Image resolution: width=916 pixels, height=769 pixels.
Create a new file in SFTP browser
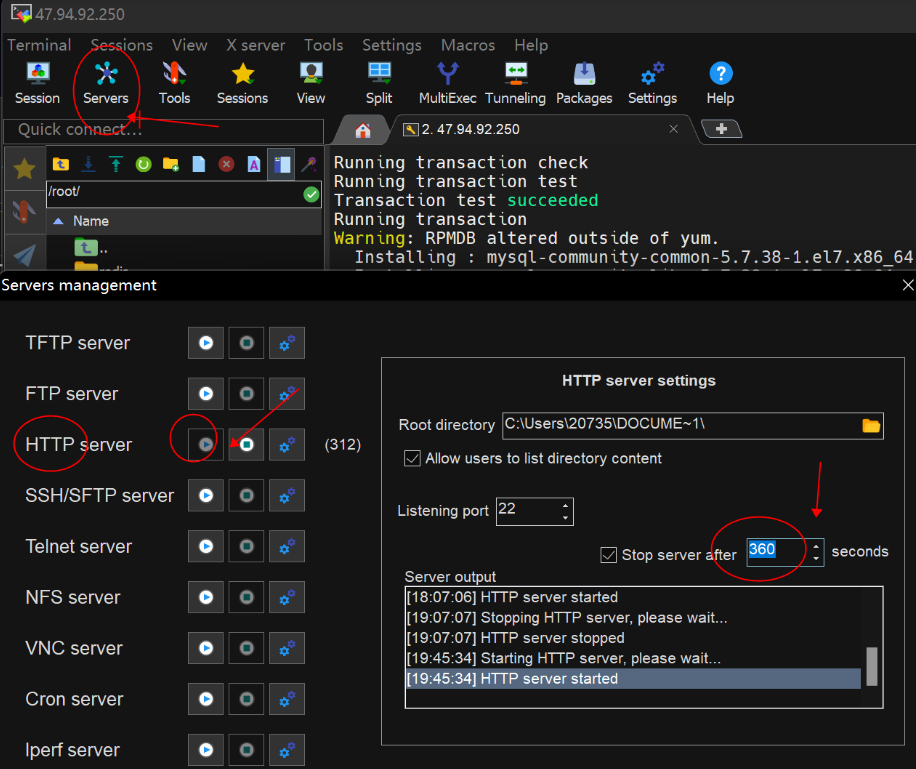[x=199, y=164]
